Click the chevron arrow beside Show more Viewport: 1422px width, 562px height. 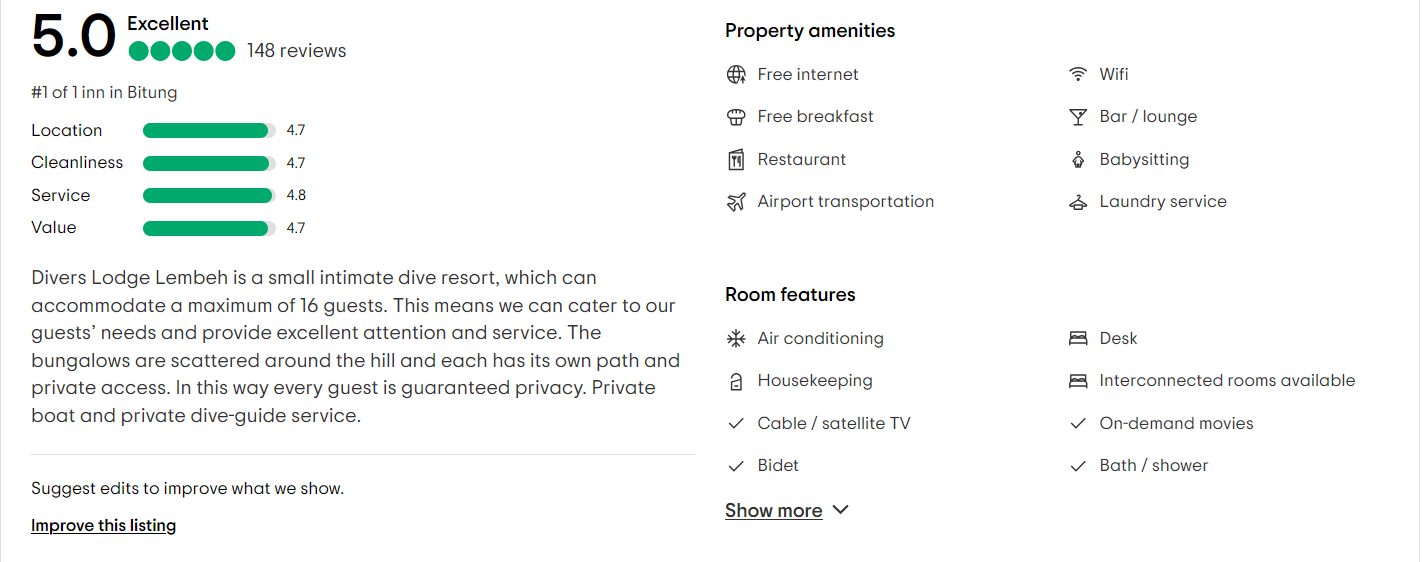point(840,510)
